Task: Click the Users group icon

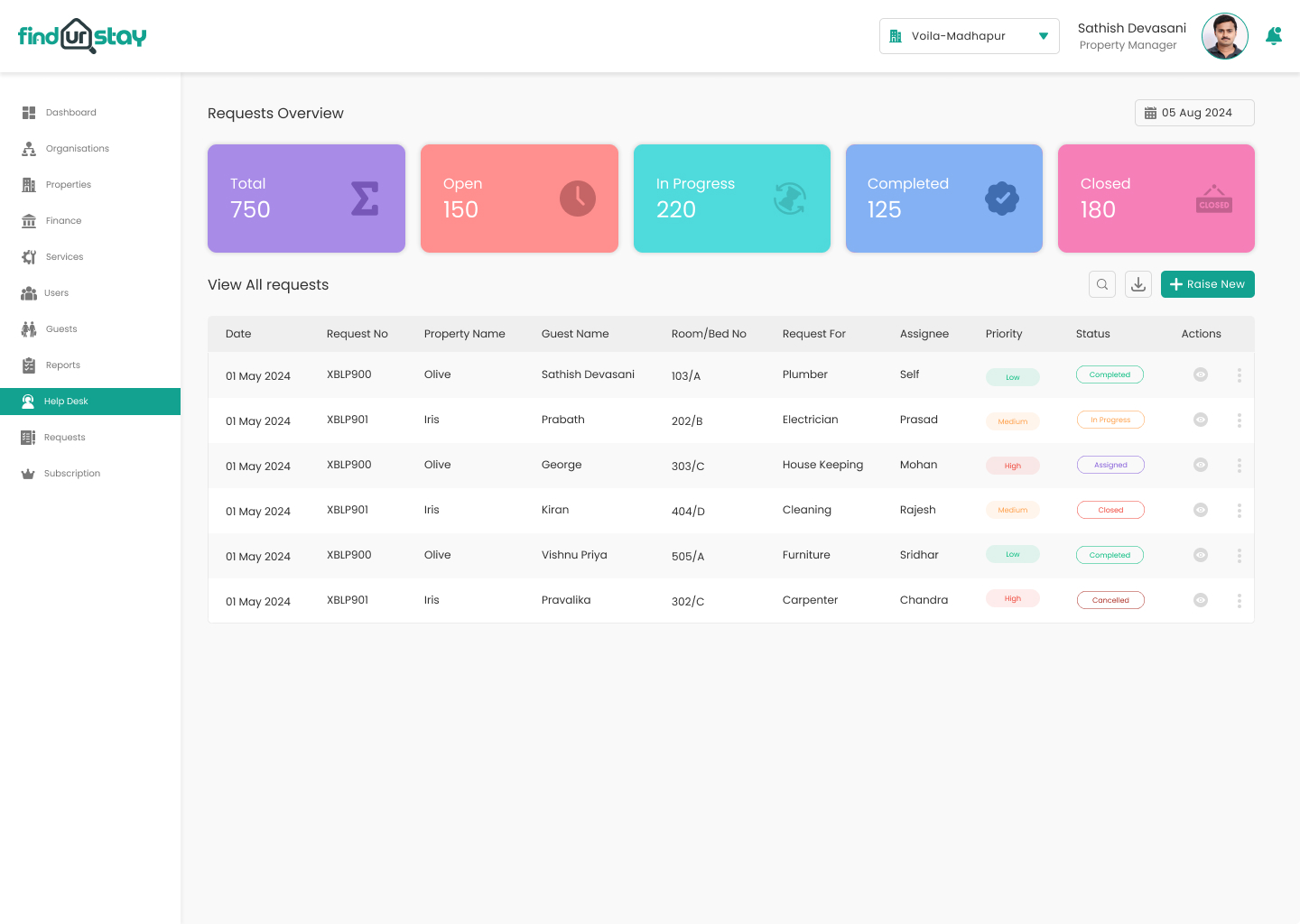Action: [x=29, y=293]
